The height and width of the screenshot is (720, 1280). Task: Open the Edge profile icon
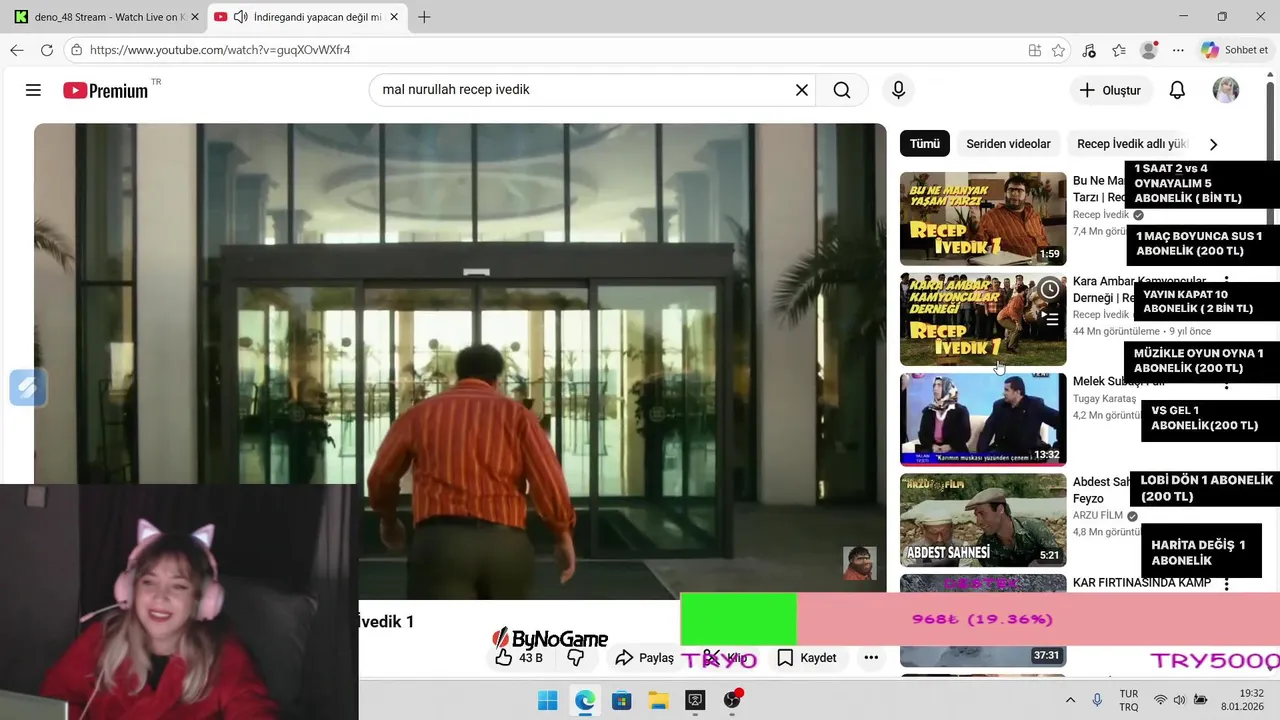click(1149, 50)
